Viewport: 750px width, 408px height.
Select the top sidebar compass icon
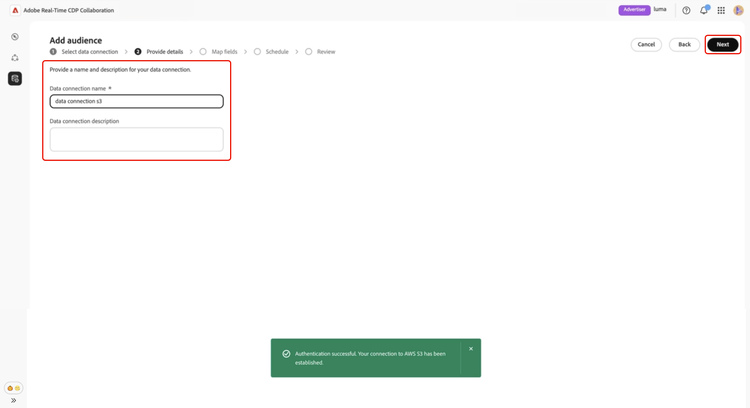pyautogui.click(x=15, y=37)
